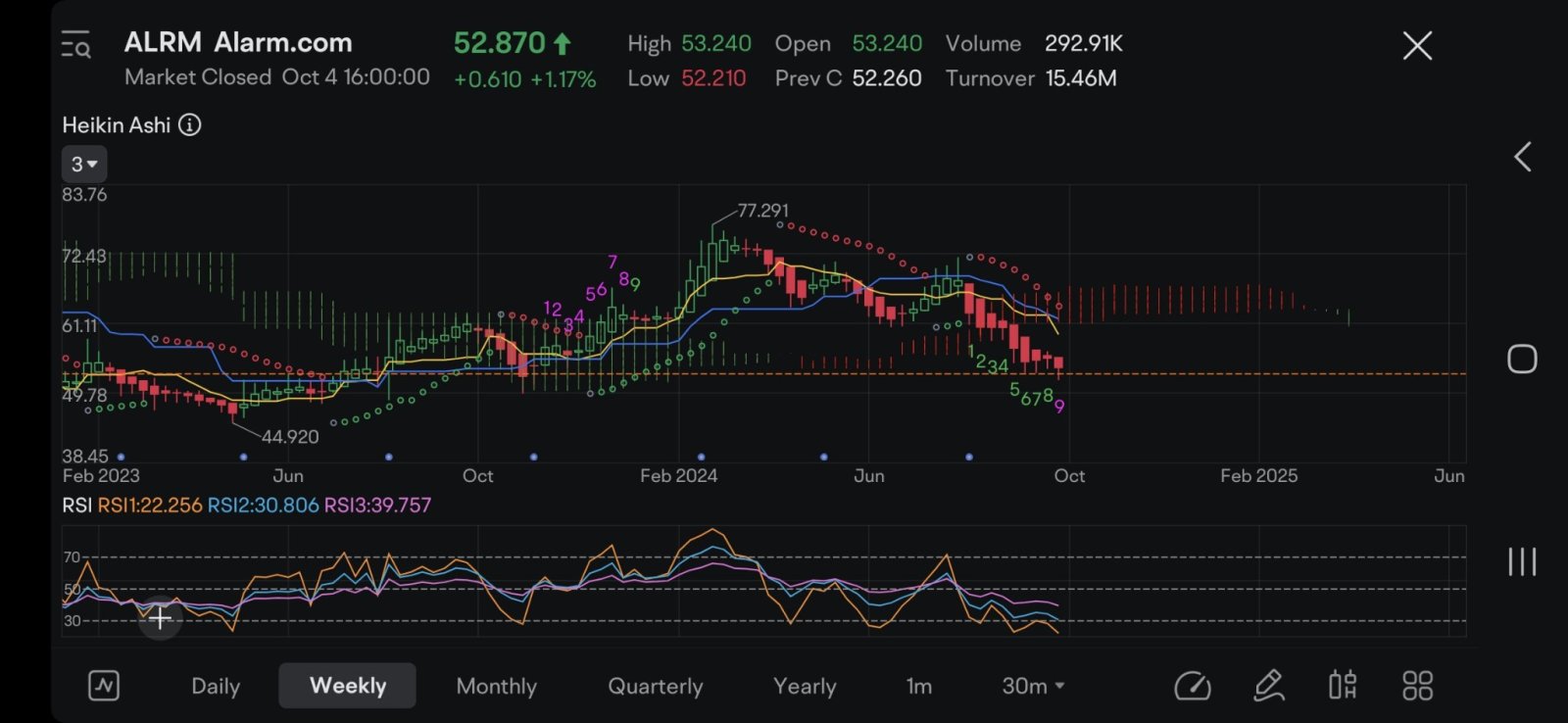Screen dimensions: 1568x723
Task: Click the crosshair plus button on RSI panel
Action: pyautogui.click(x=160, y=617)
